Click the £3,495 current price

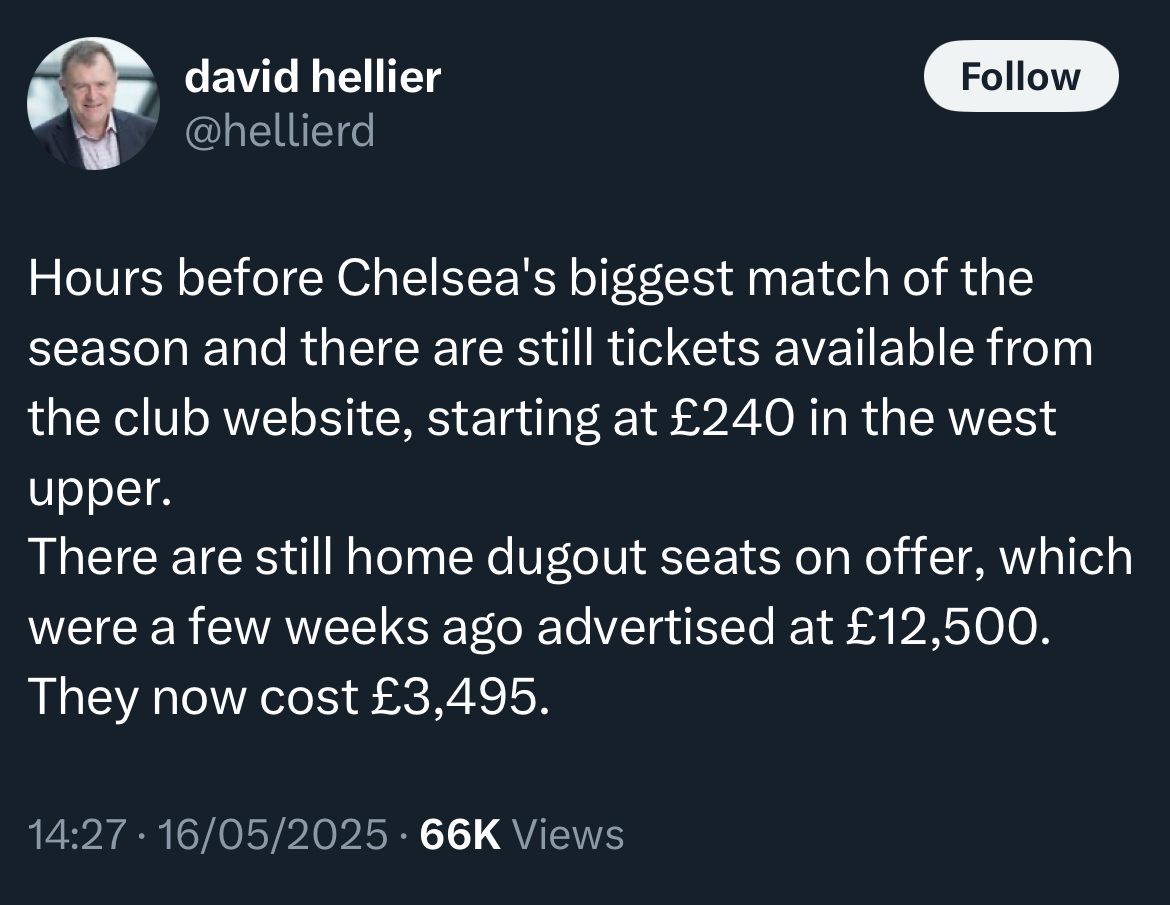pos(453,697)
